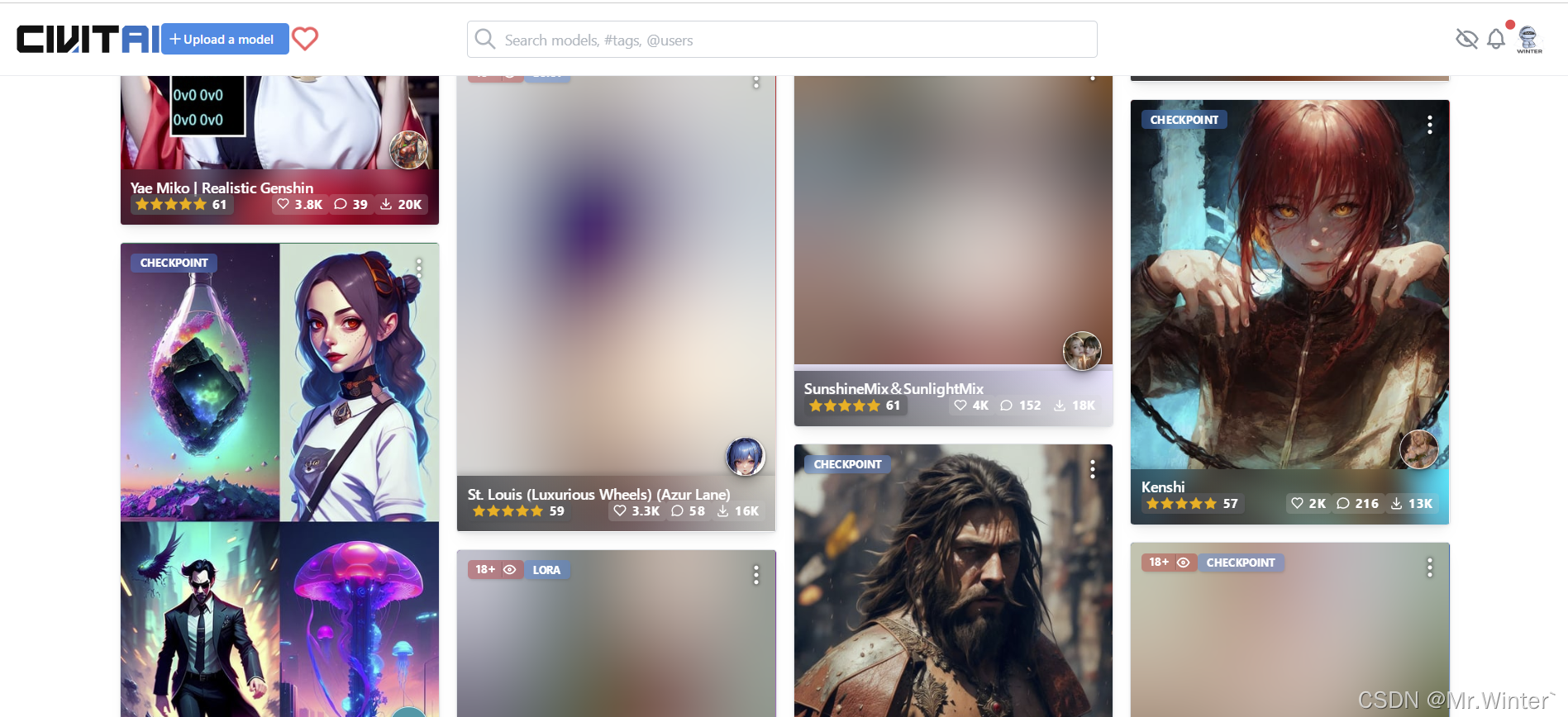Click CHECKPOINT tag on the bearded warrior card
Image resolution: width=1568 pixels, height=717 pixels.
pyautogui.click(x=847, y=464)
